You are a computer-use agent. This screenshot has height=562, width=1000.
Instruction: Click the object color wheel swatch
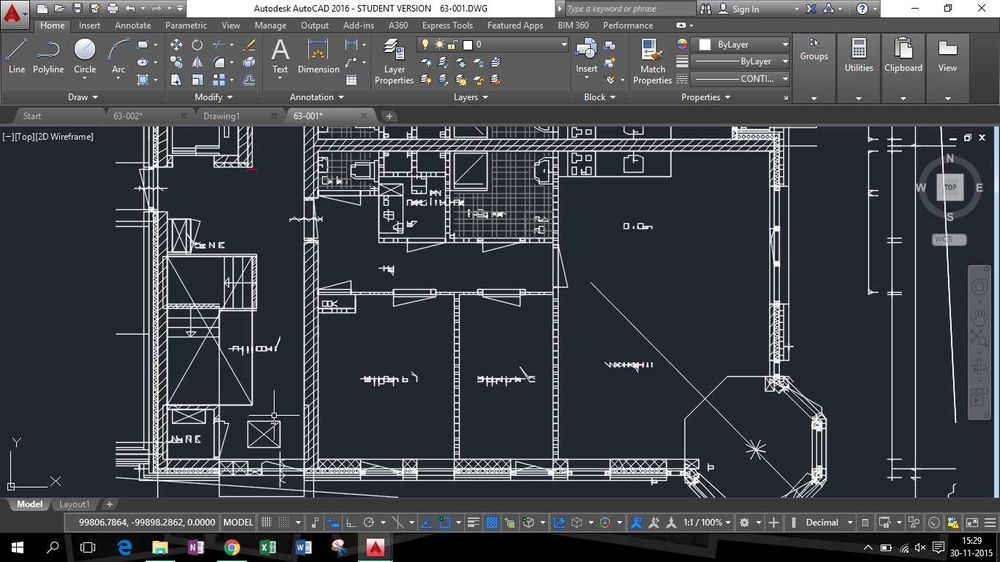[682, 45]
